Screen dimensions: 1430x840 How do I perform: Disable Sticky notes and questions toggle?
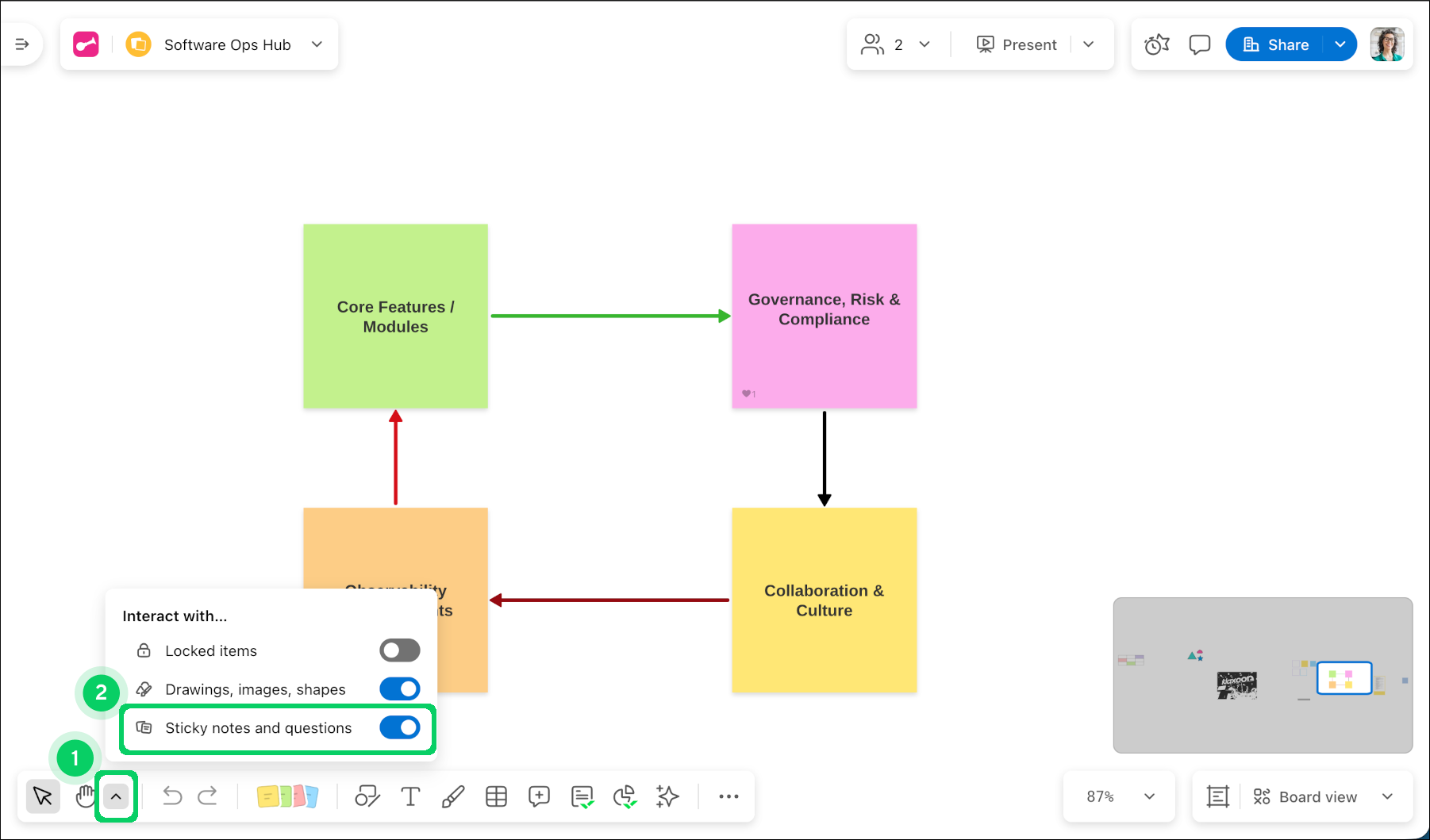(x=399, y=727)
